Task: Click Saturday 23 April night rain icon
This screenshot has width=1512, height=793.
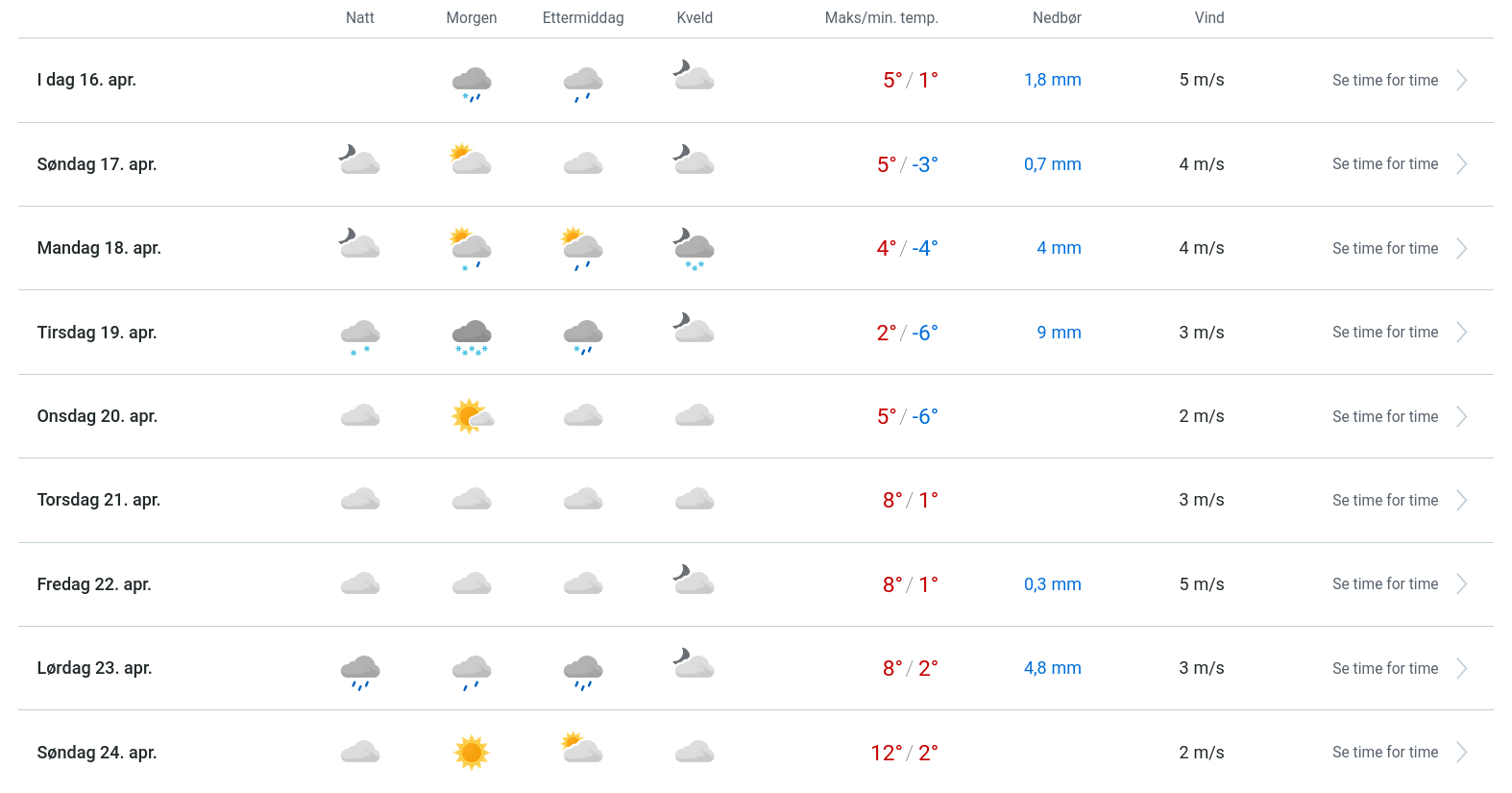Action: pos(360,671)
